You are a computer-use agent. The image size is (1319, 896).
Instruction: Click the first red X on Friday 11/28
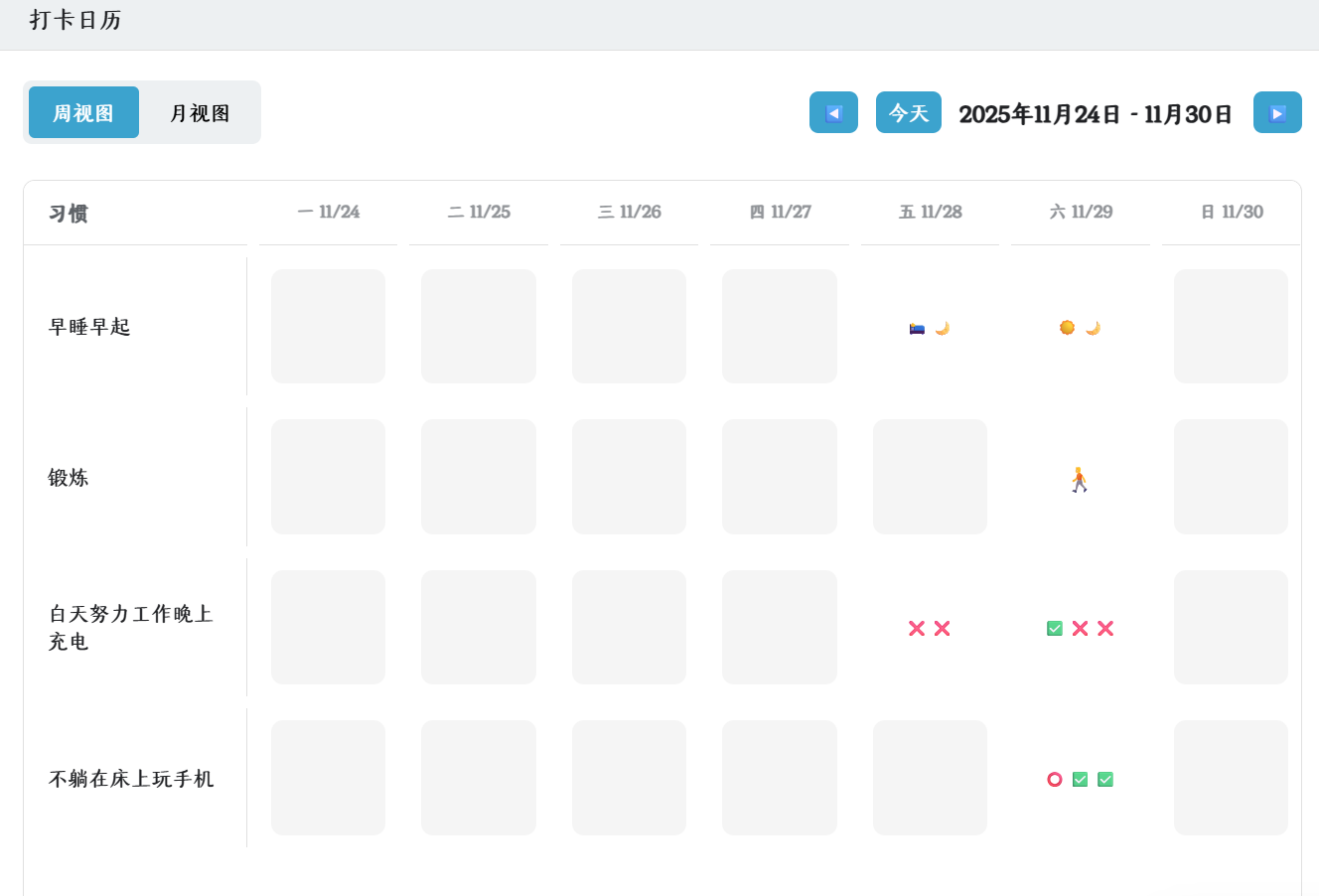tap(917, 628)
